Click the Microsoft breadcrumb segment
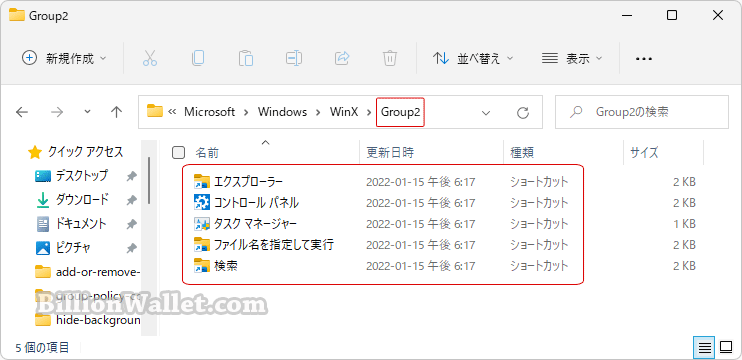Screen dimensions: 742x360 click(210, 112)
